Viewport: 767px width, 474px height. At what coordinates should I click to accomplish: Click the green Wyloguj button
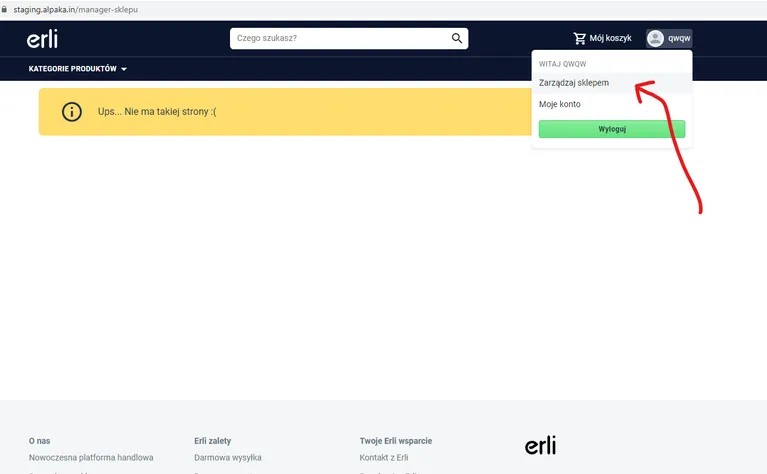point(612,129)
